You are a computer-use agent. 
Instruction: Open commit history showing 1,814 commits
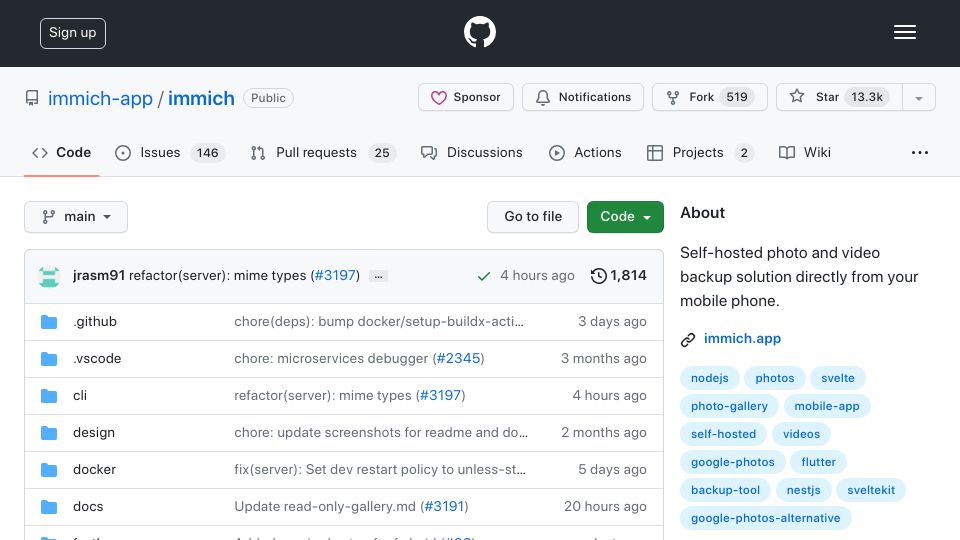click(618, 276)
